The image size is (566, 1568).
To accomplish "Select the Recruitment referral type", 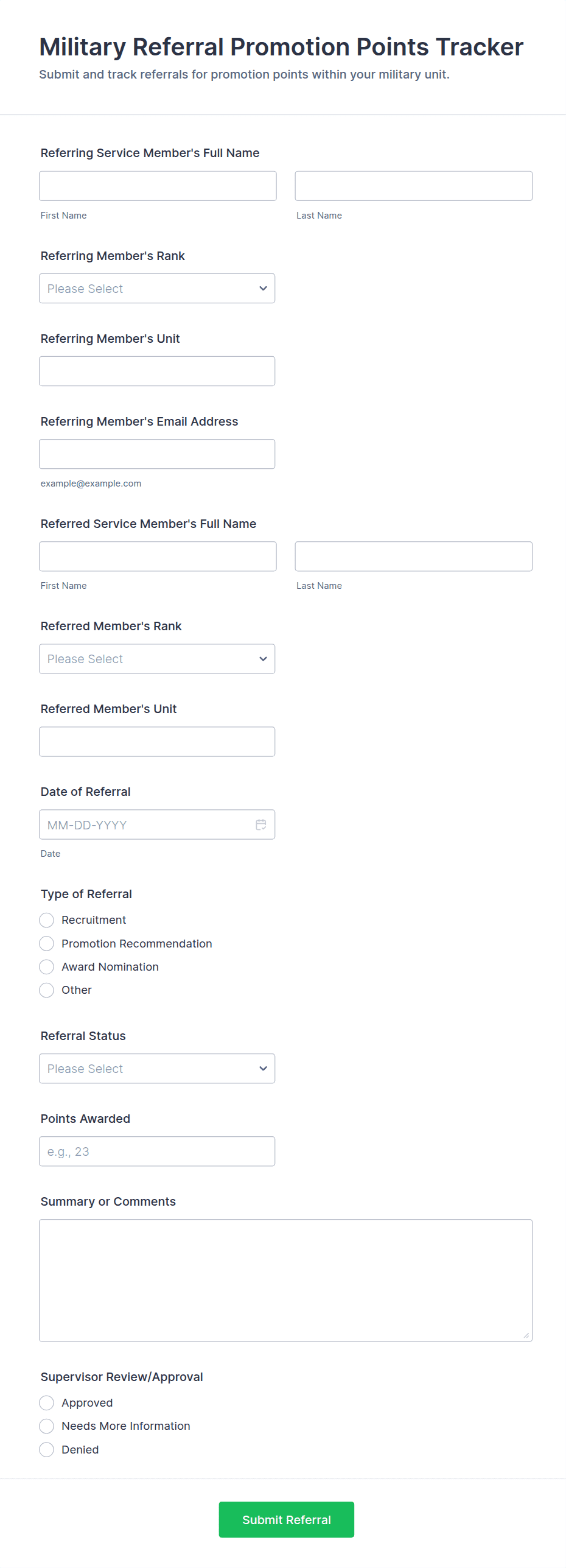I will 47,920.
